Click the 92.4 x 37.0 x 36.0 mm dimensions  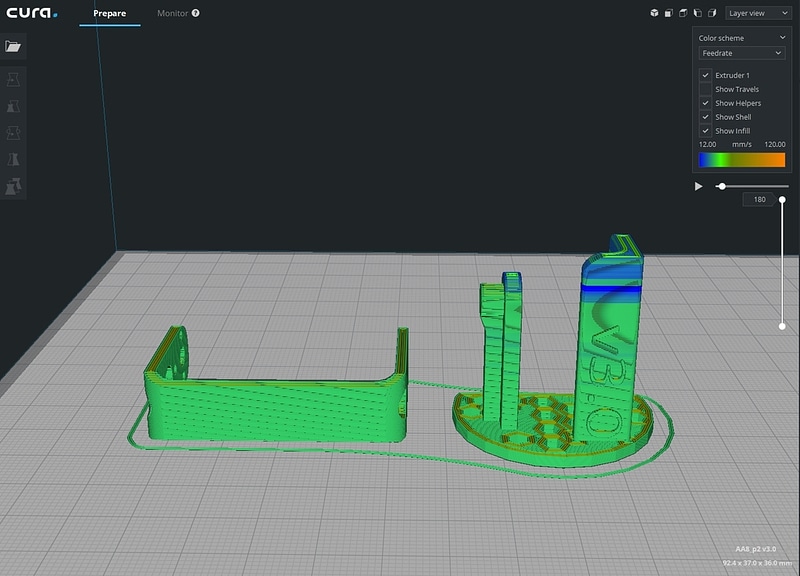757,563
